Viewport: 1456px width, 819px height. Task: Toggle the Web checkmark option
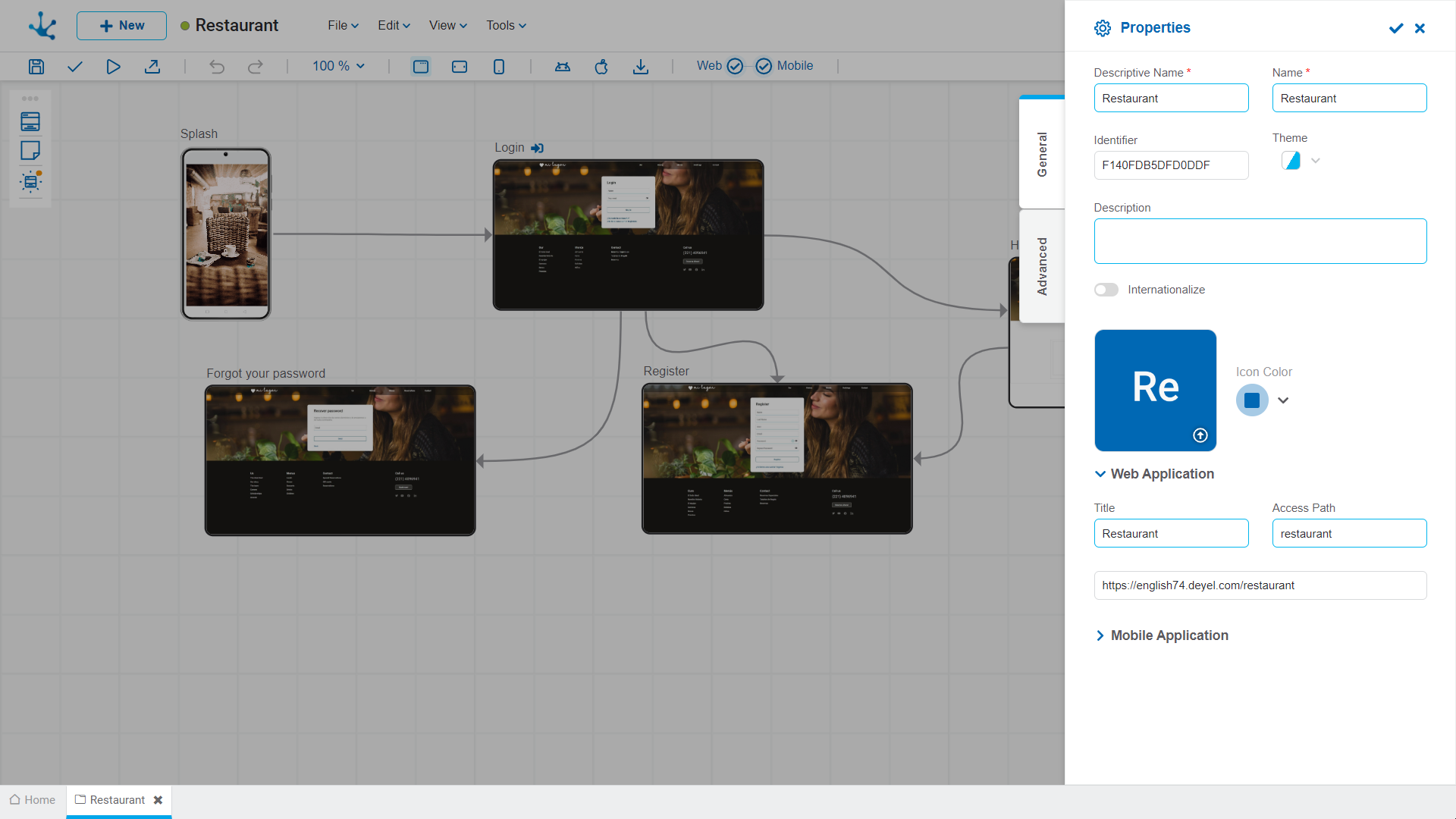pyautogui.click(x=734, y=66)
